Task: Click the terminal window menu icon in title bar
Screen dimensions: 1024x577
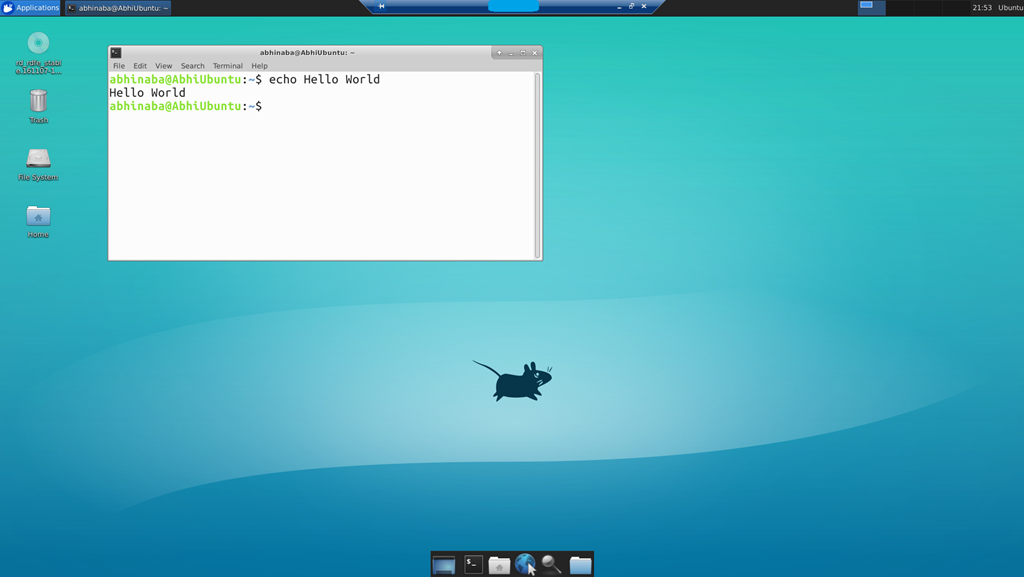Action: coord(116,53)
